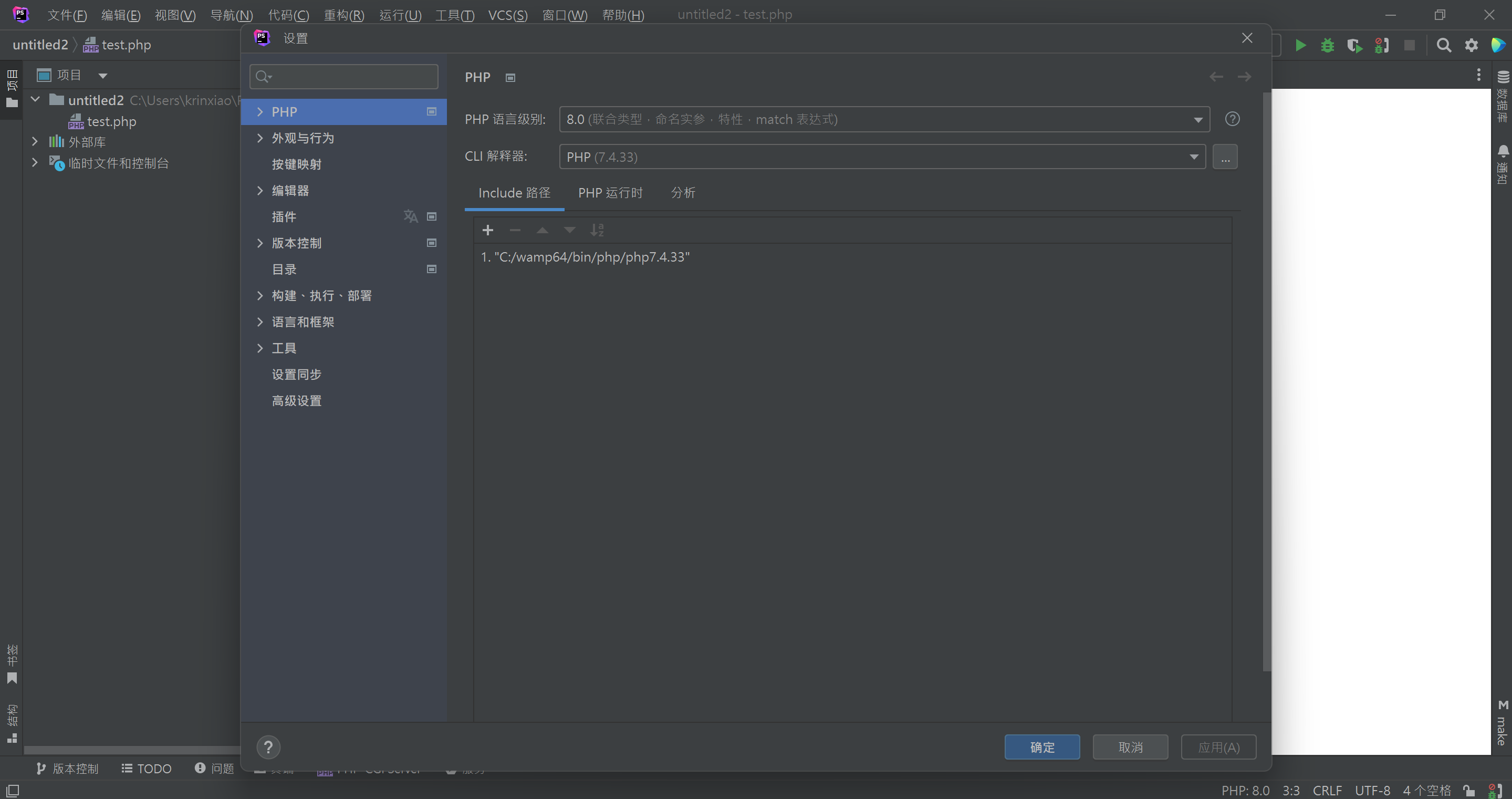Click the colorful JetBrains Toolbox icon
Viewport: 1512px width, 799px height.
(1498, 45)
